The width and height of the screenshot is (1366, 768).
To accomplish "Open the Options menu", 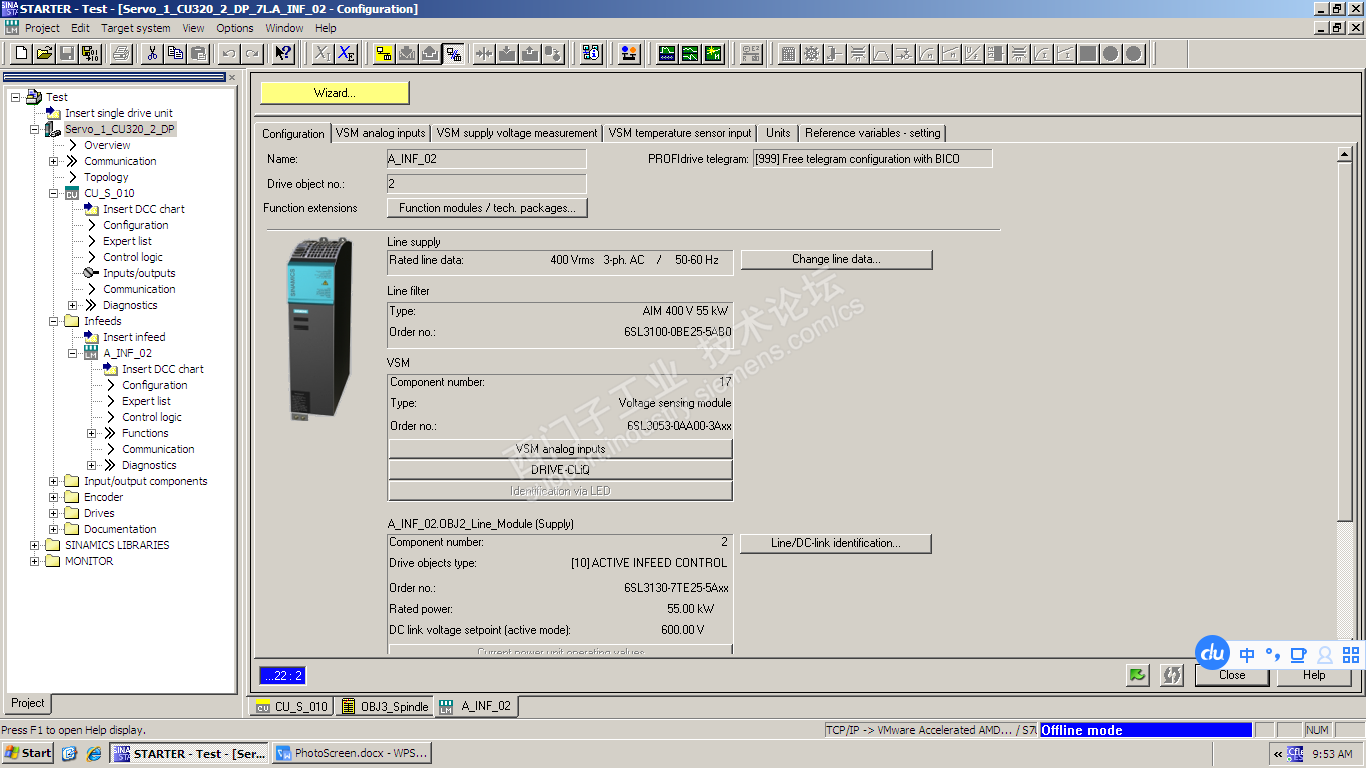I will pos(235,28).
